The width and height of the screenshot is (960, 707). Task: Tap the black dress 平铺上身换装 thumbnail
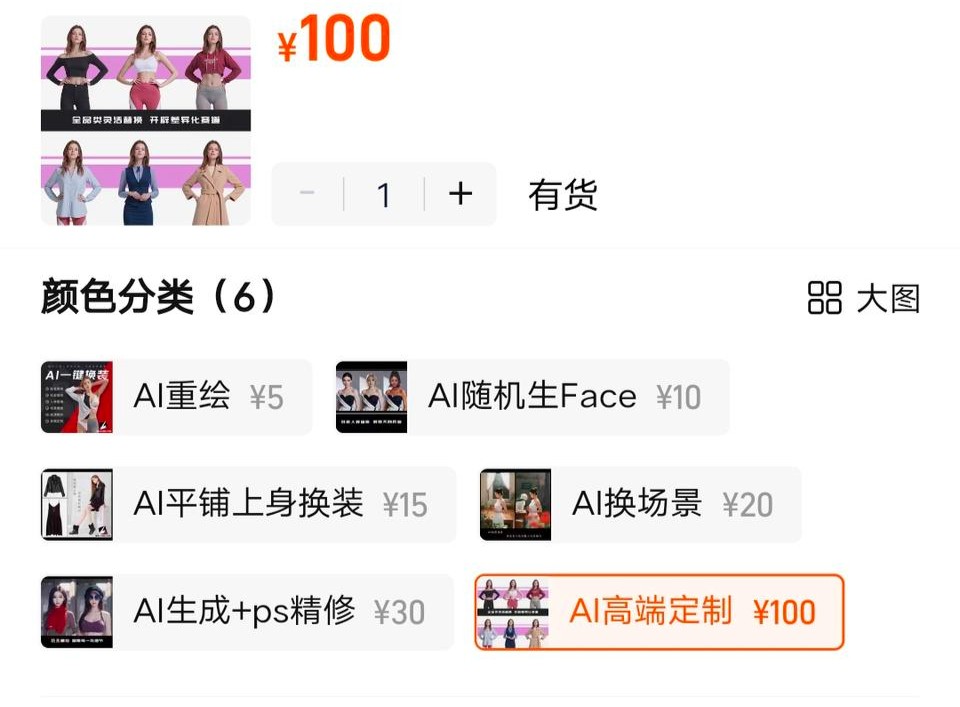tap(77, 504)
